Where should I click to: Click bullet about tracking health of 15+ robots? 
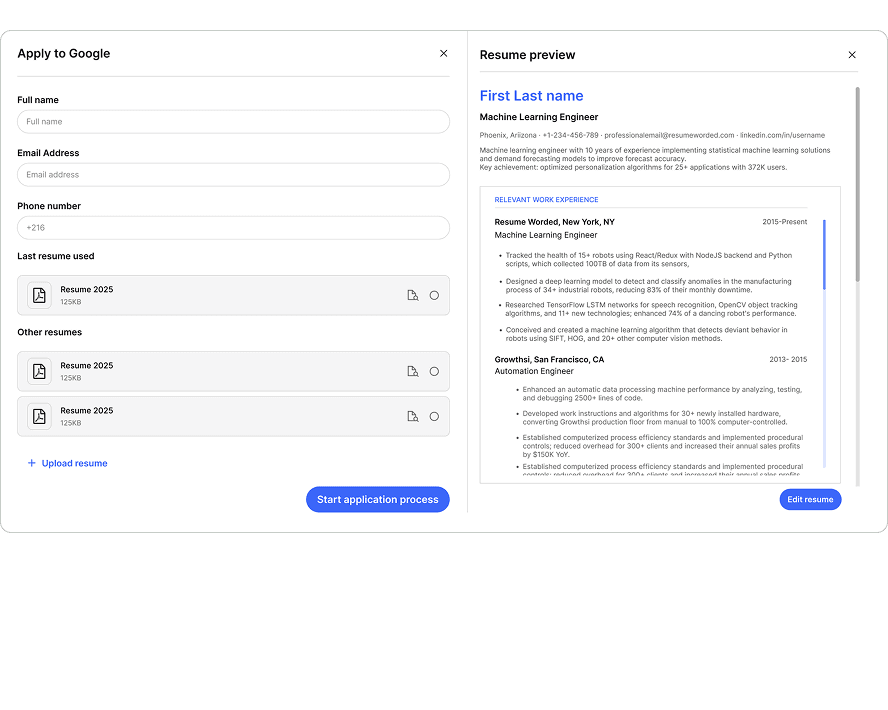(x=648, y=260)
